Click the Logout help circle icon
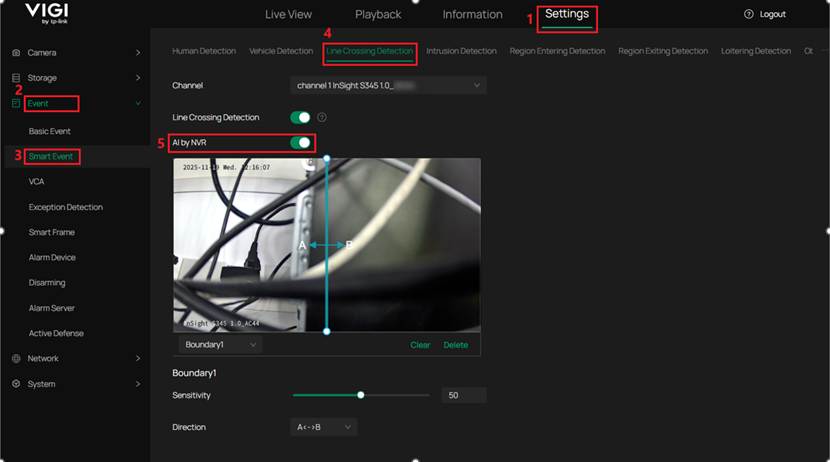 pos(749,15)
